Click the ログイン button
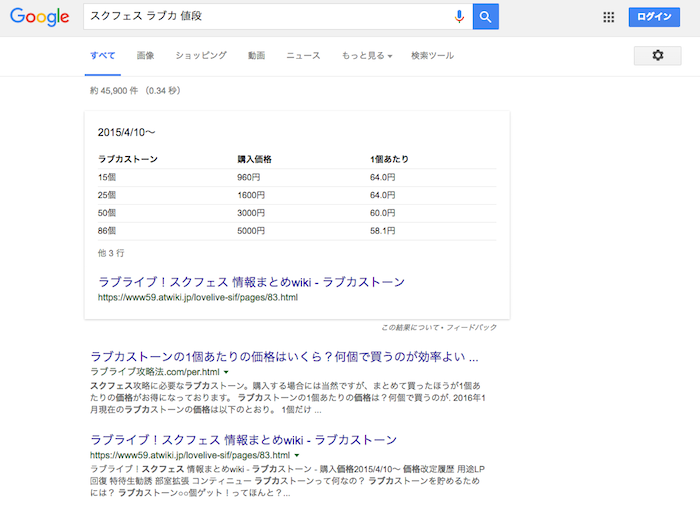The height and width of the screenshot is (508, 700). click(654, 17)
